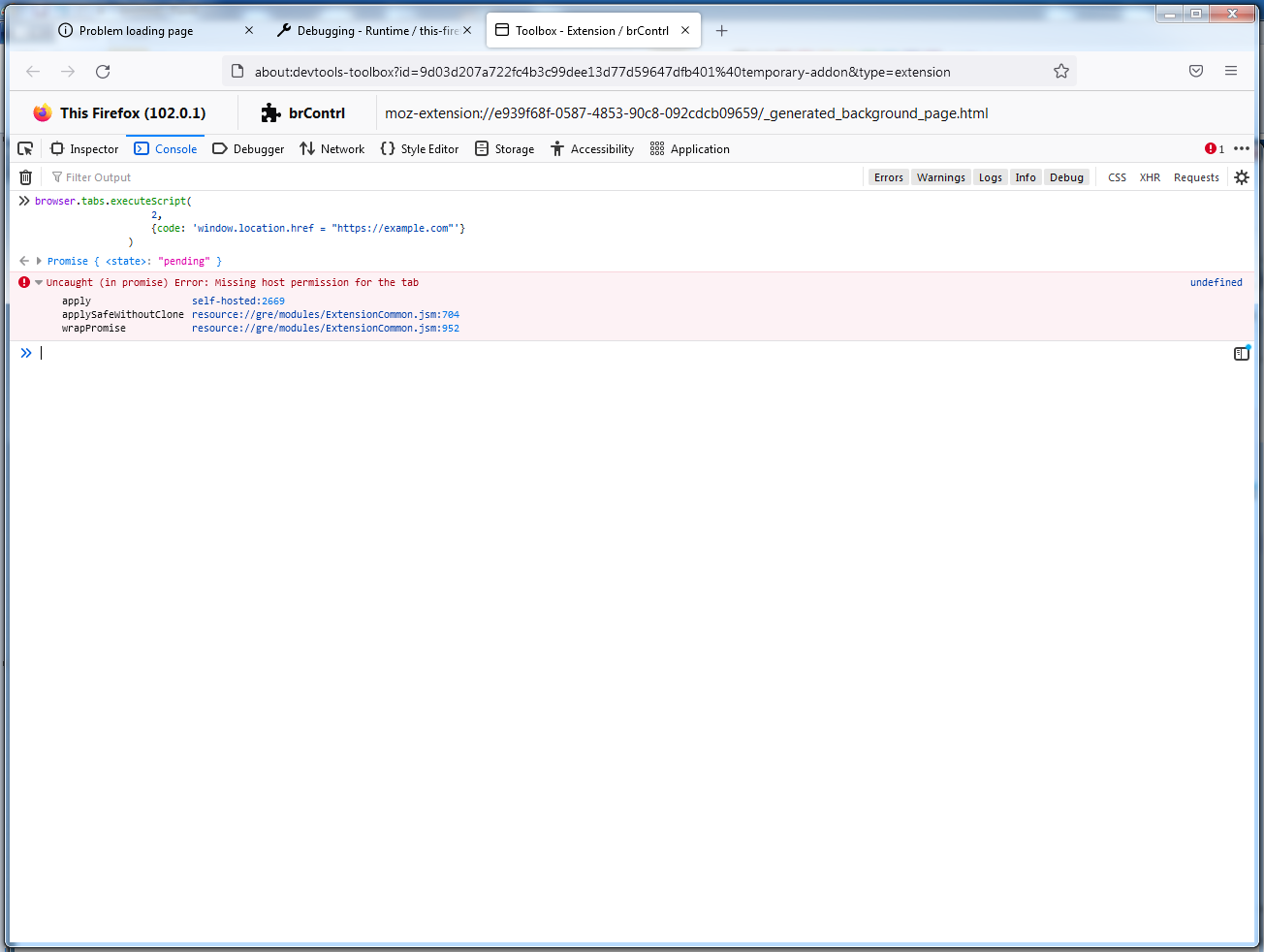The height and width of the screenshot is (952, 1264).
Task: Open the Accessibility panel
Action: click(592, 148)
